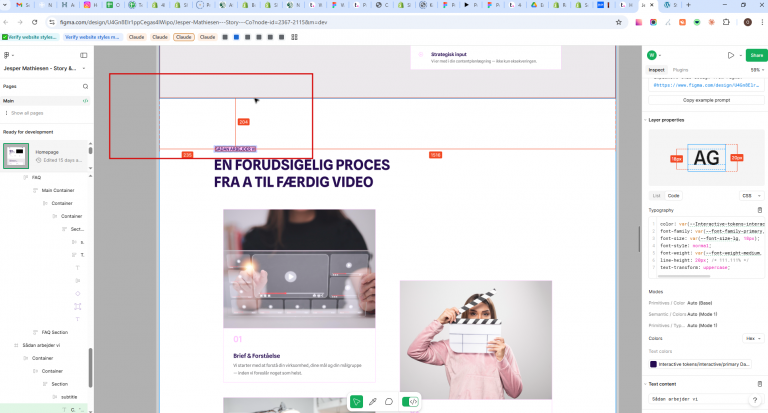The image size is (768, 413).
Task: Open the Chrome profile avatar
Action: pos(747,22)
